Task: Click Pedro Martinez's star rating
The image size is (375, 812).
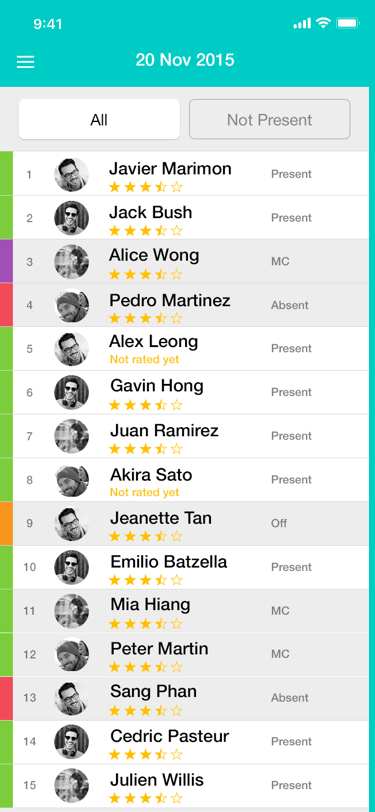Action: pyautogui.click(x=146, y=318)
